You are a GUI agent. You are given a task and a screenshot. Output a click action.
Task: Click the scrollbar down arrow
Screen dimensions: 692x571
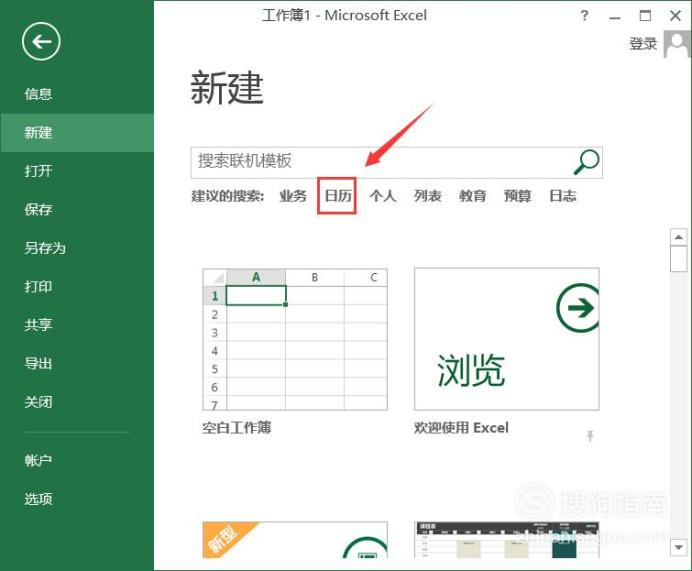coord(678,548)
